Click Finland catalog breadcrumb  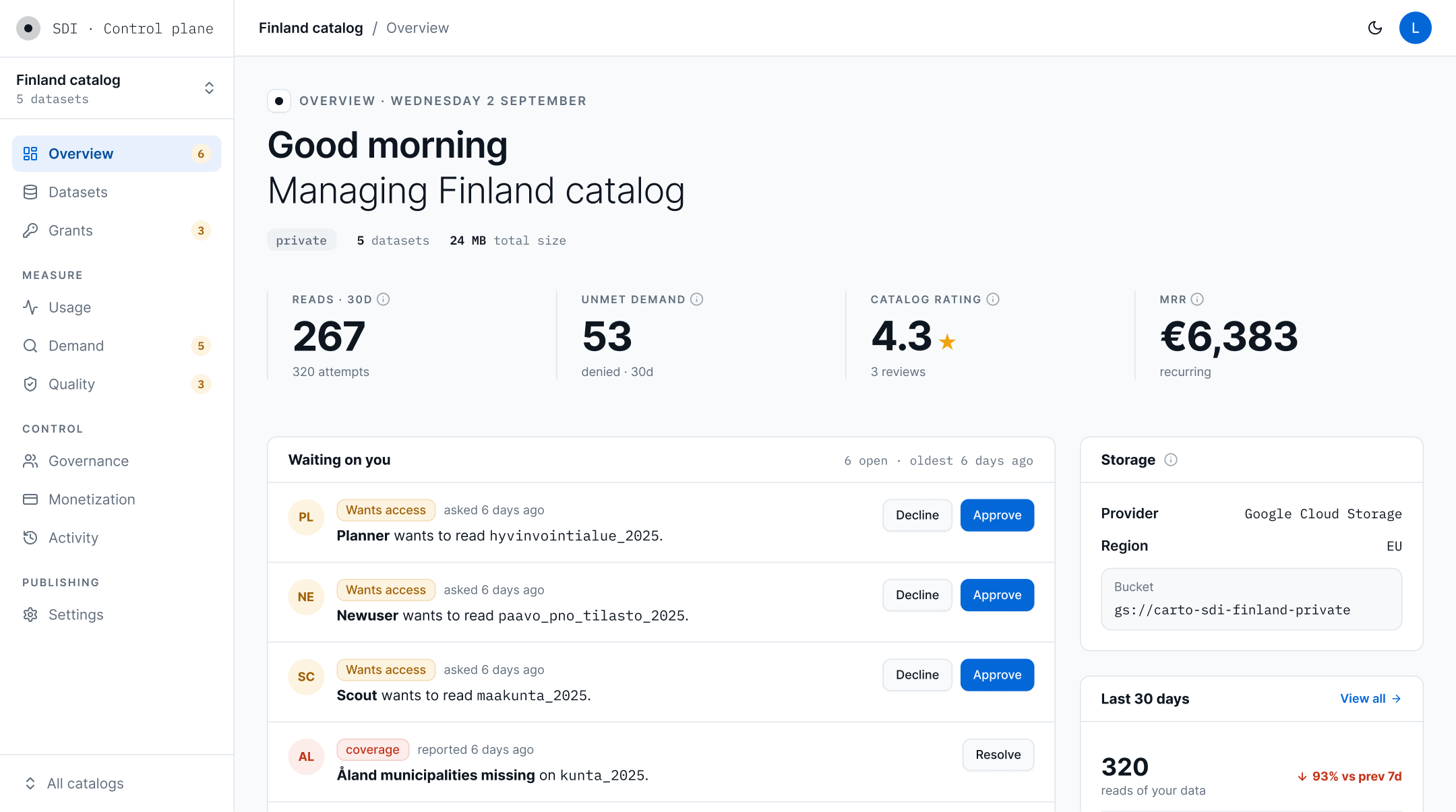click(x=311, y=28)
